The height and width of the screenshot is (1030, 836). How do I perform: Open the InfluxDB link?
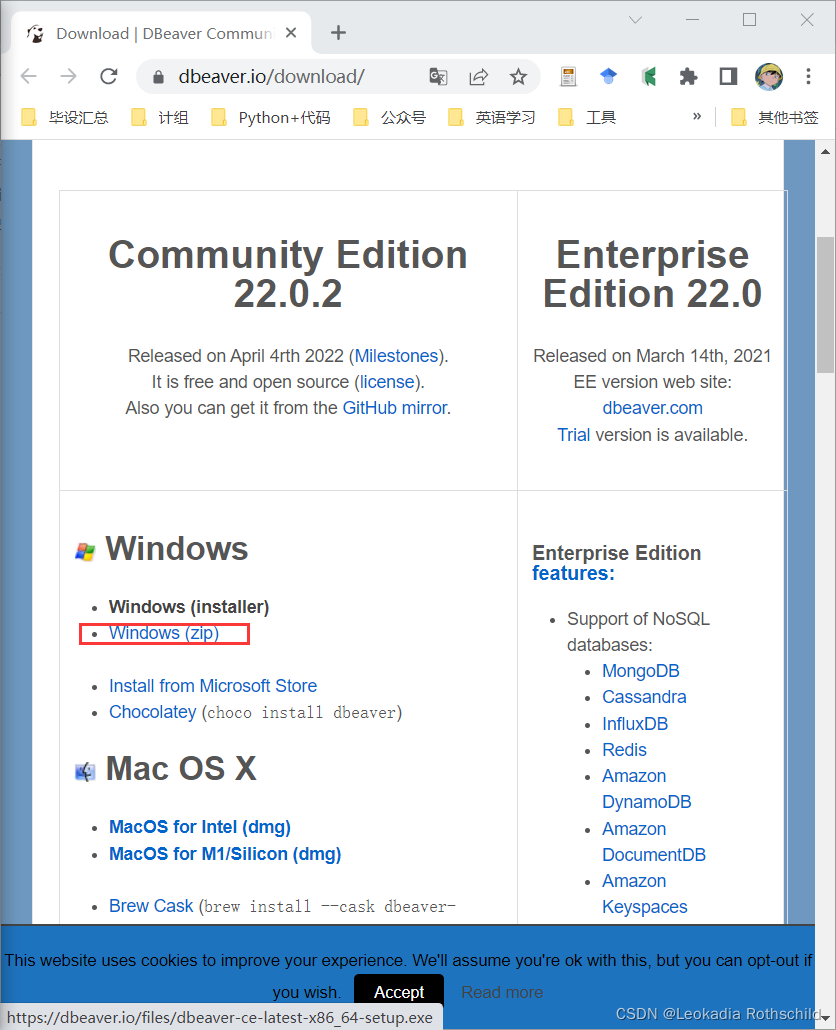tap(635, 724)
